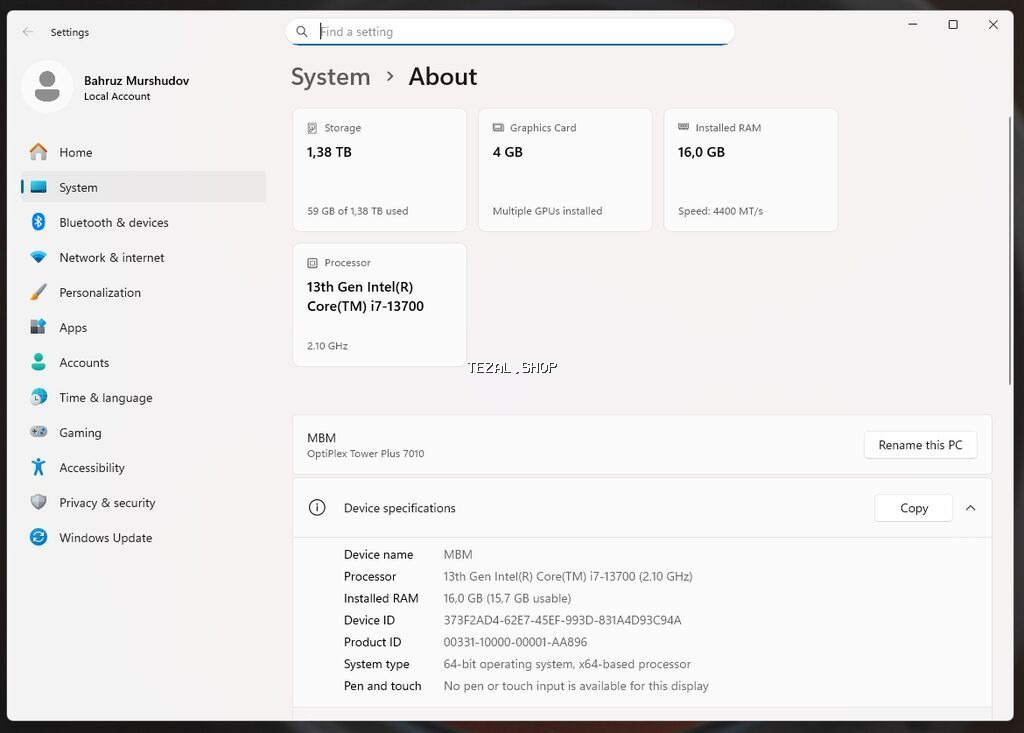Screen dimensions: 1024x733
Task: Click the Home icon in sidebar
Action: pyautogui.click(x=38, y=152)
